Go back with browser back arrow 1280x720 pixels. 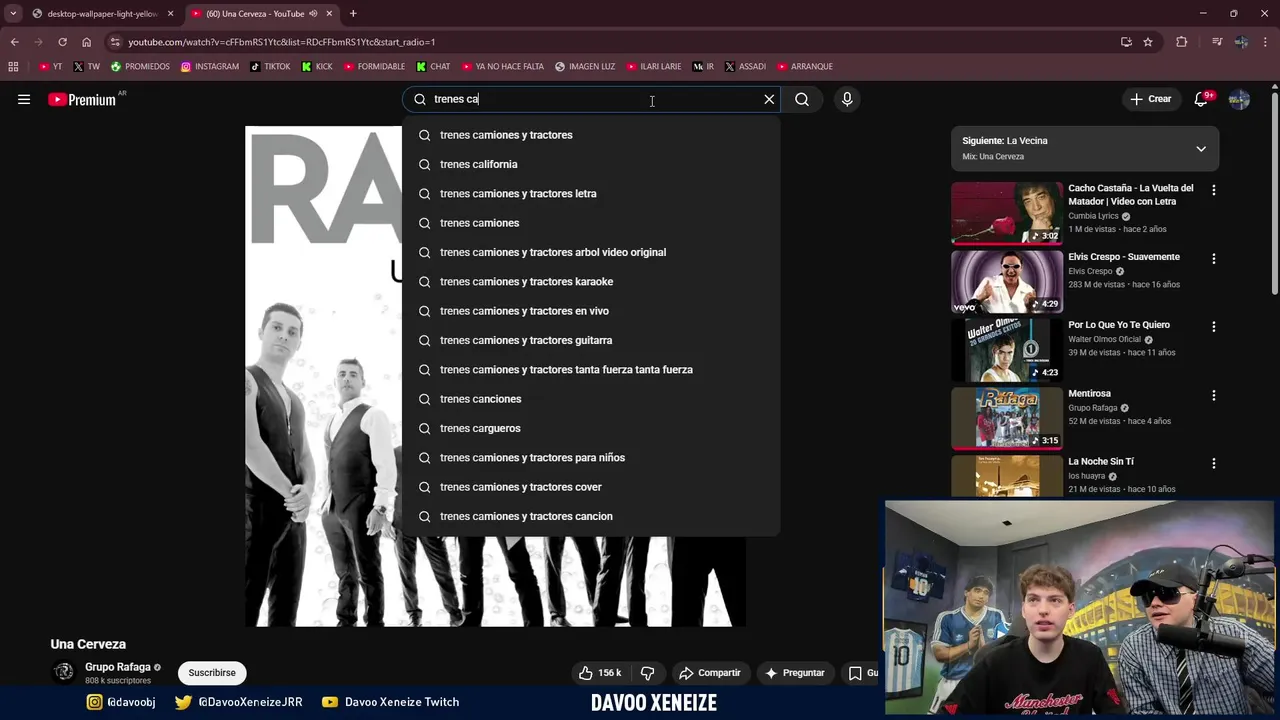pos(14,42)
